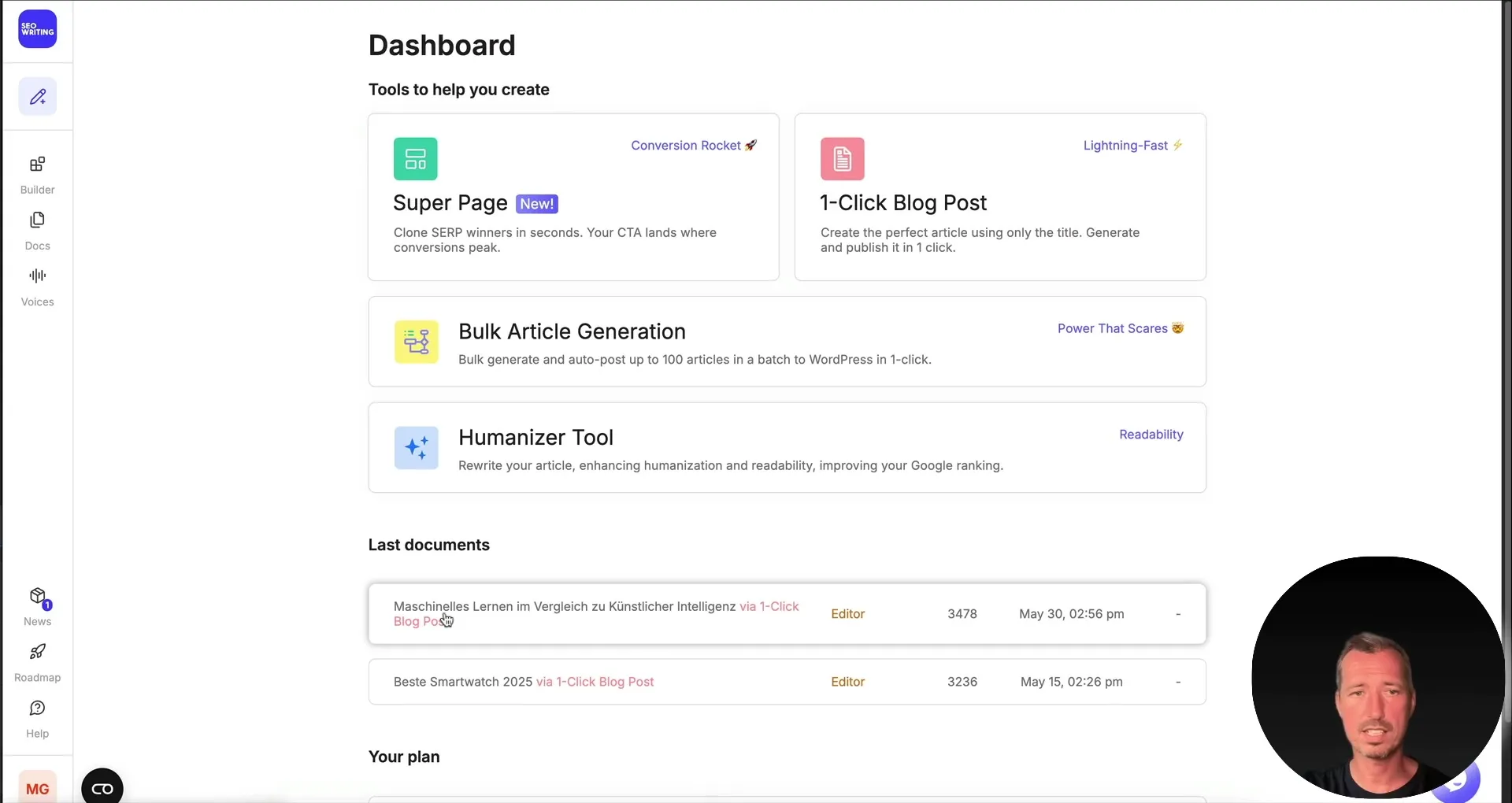Screen dimensions: 1512x803
Task: Select the writing tool pencil icon
Action: coord(37,96)
